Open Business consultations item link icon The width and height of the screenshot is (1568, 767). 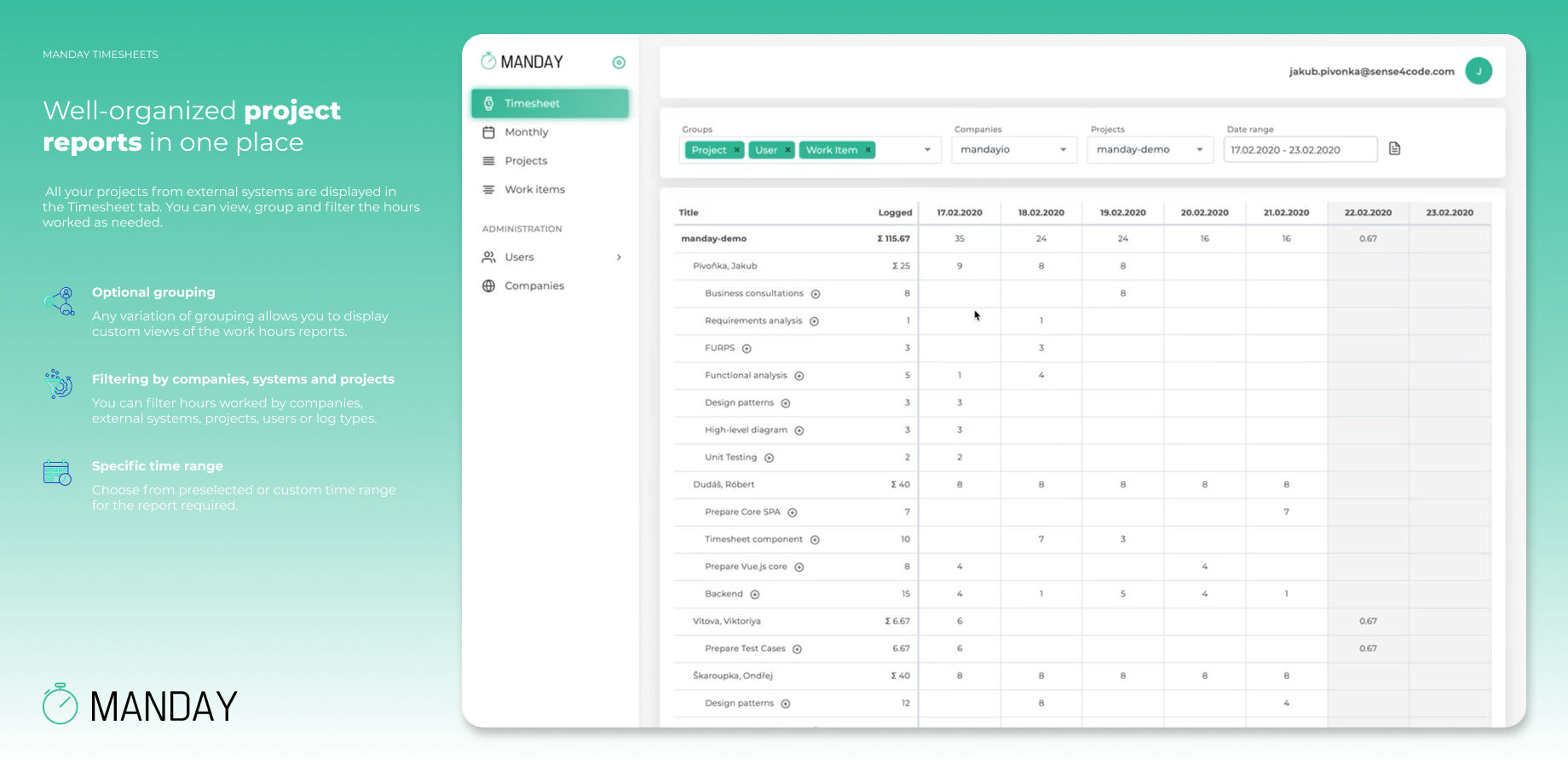(x=816, y=294)
